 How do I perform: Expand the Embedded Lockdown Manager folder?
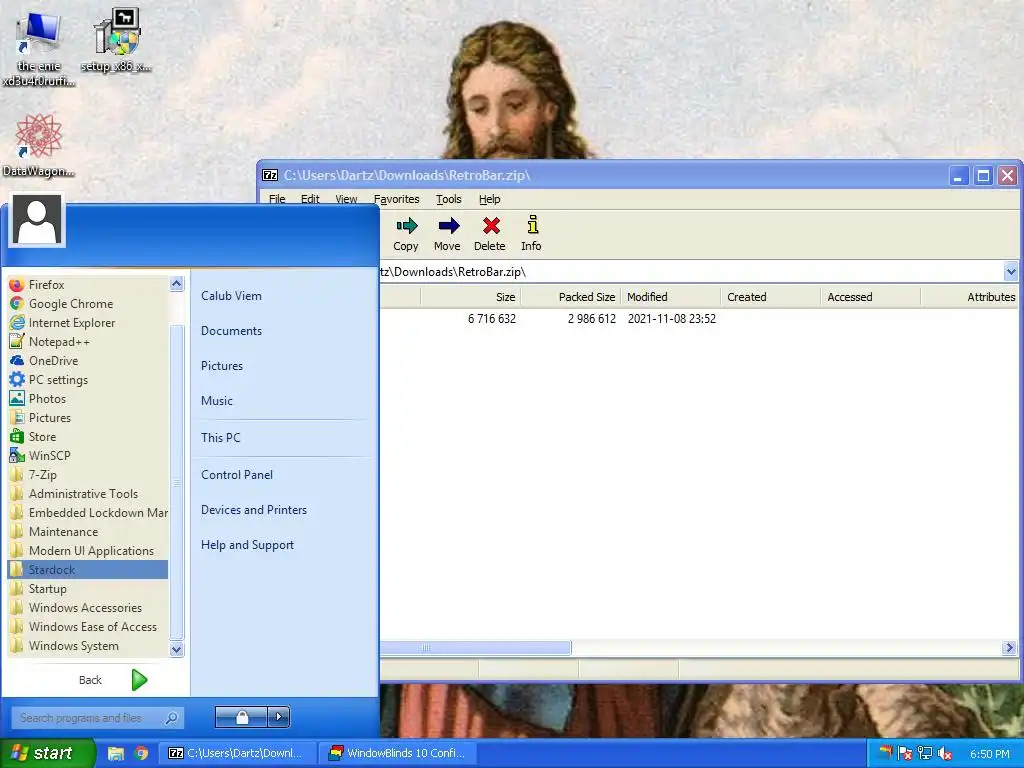click(88, 512)
